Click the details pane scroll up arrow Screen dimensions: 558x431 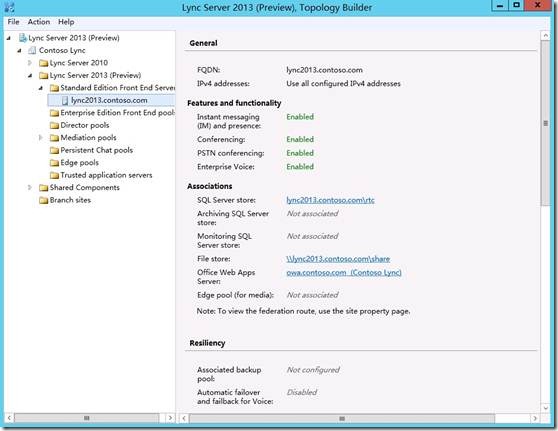tap(545, 36)
